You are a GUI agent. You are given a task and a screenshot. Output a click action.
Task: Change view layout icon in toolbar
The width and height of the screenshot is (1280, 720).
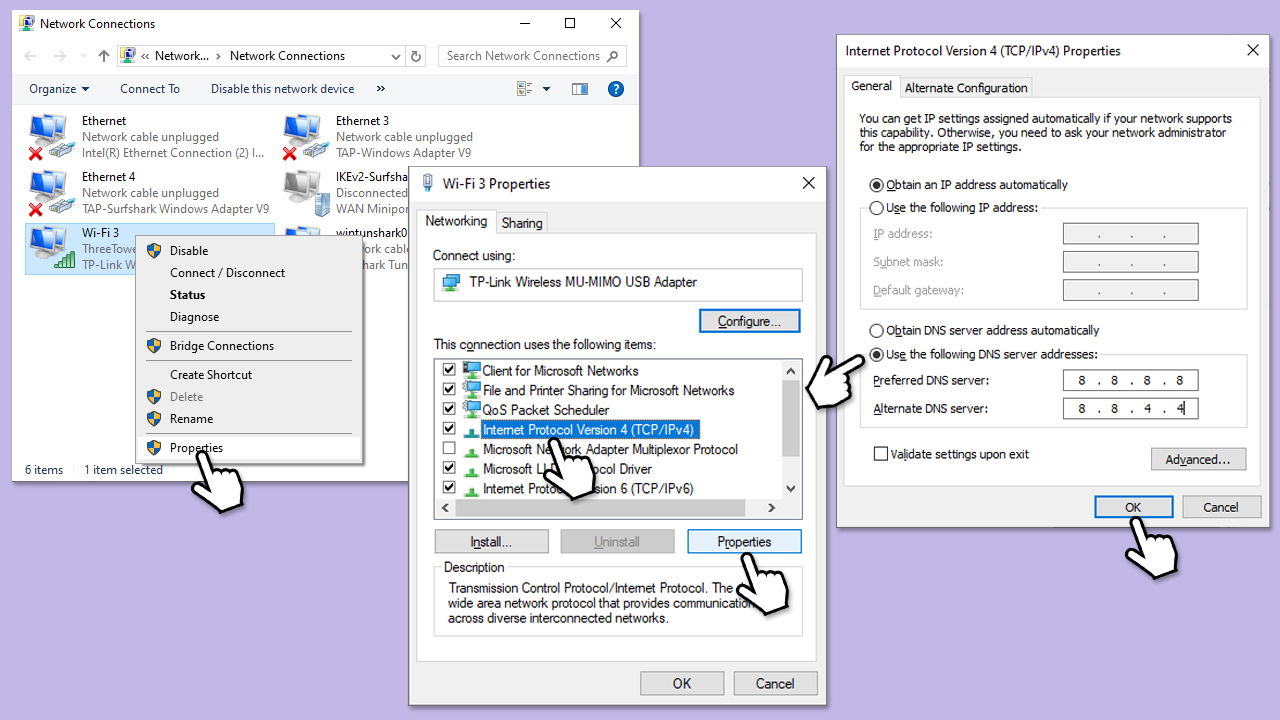(x=525, y=89)
